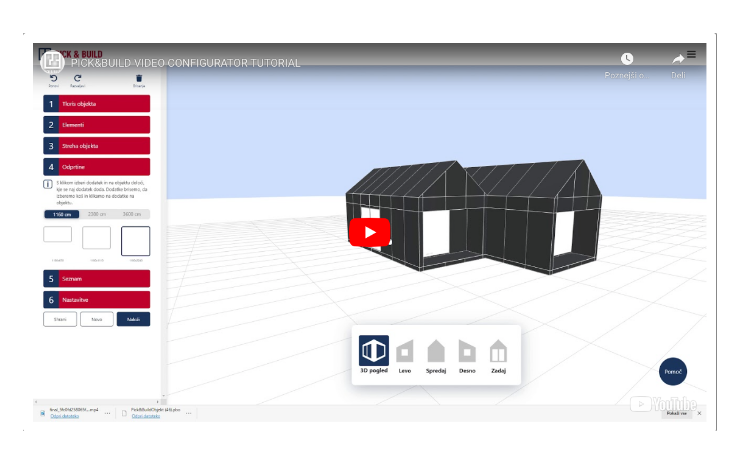The width and height of the screenshot is (740, 464).
Task: Collapse step 4 Odprtine section
Action: 97,167
